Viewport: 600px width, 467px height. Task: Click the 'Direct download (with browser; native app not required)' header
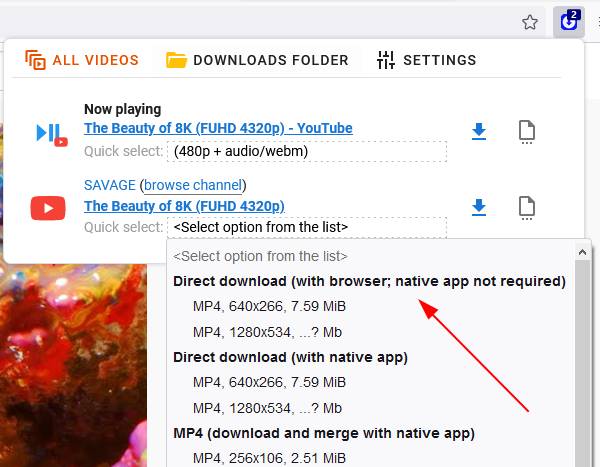coord(369,281)
